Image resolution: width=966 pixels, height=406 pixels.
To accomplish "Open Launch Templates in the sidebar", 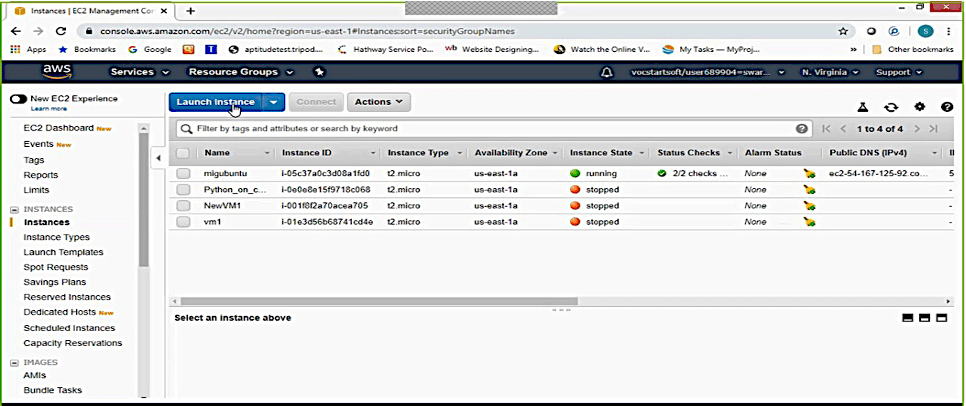I will (x=63, y=252).
